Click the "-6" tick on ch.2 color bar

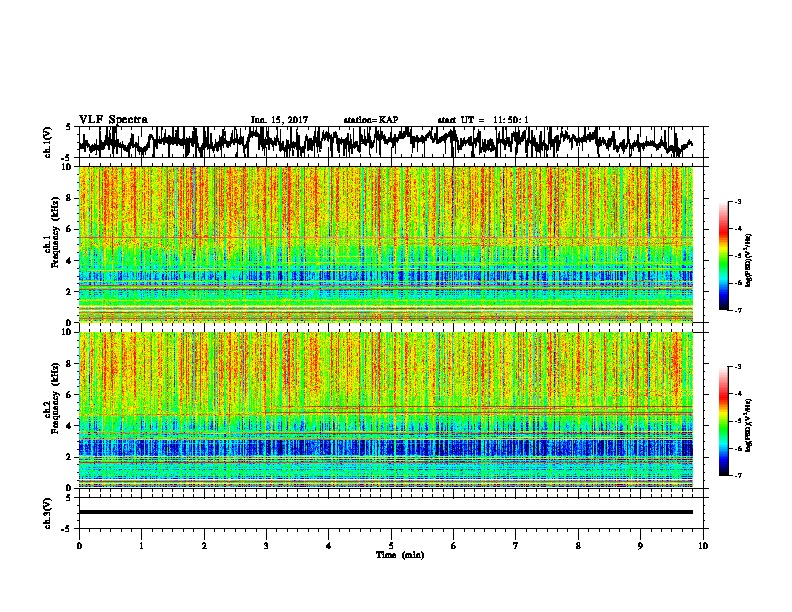point(737,448)
